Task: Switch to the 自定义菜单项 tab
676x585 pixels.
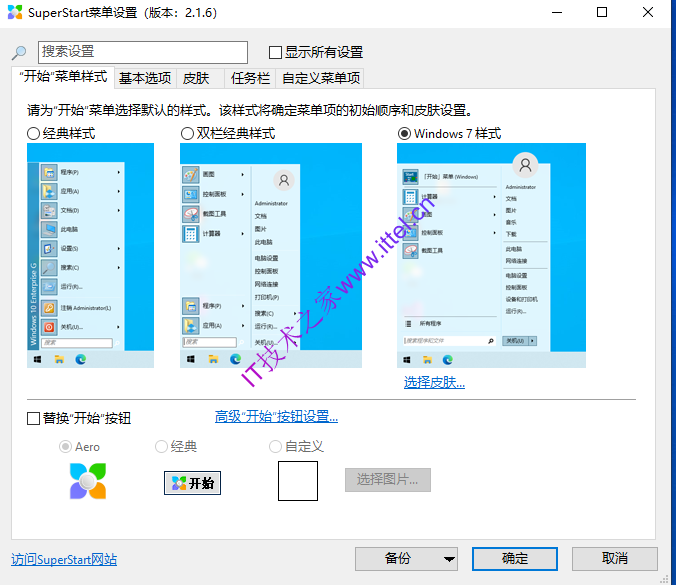Action: click(x=320, y=78)
